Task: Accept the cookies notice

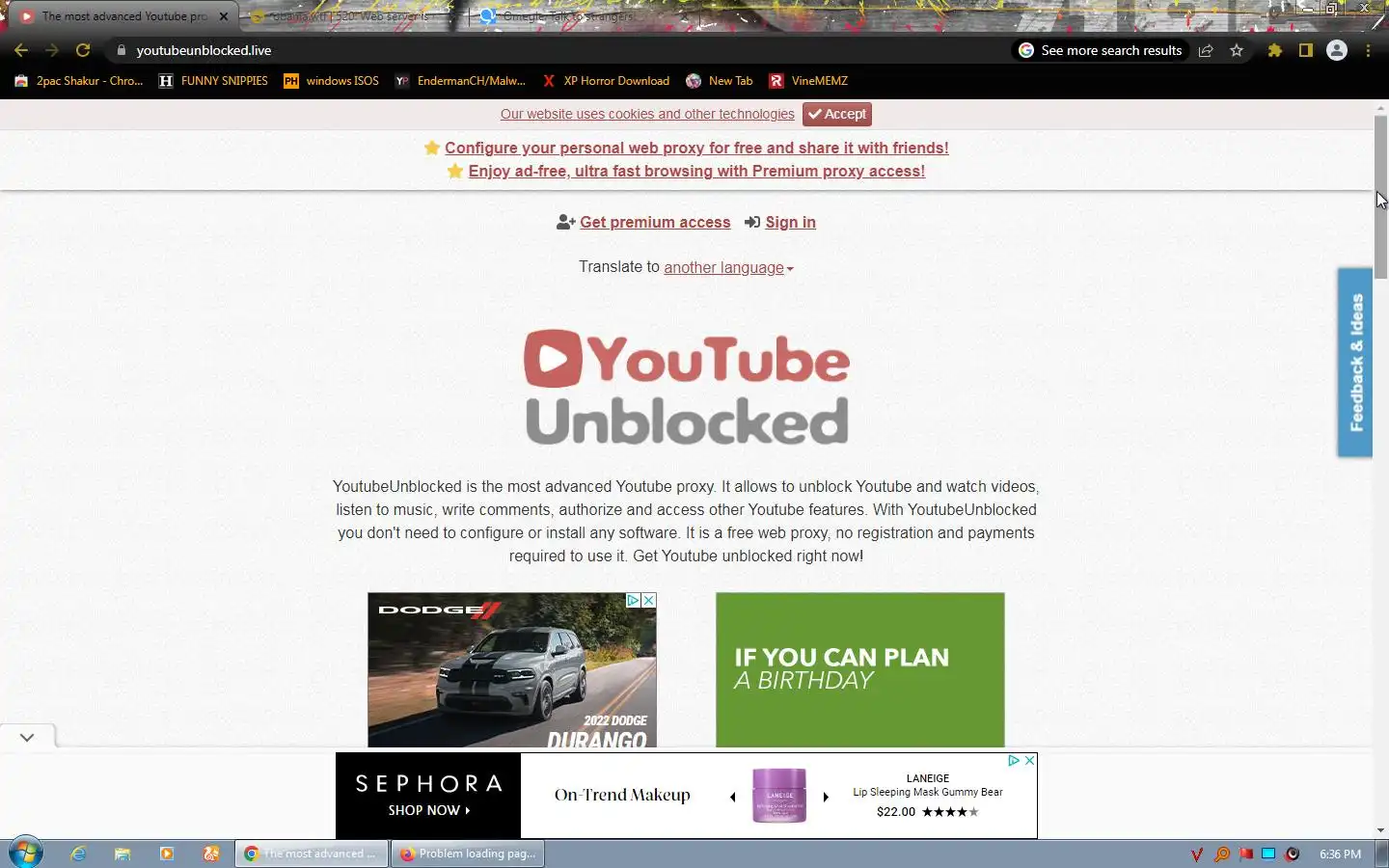Action: click(837, 114)
